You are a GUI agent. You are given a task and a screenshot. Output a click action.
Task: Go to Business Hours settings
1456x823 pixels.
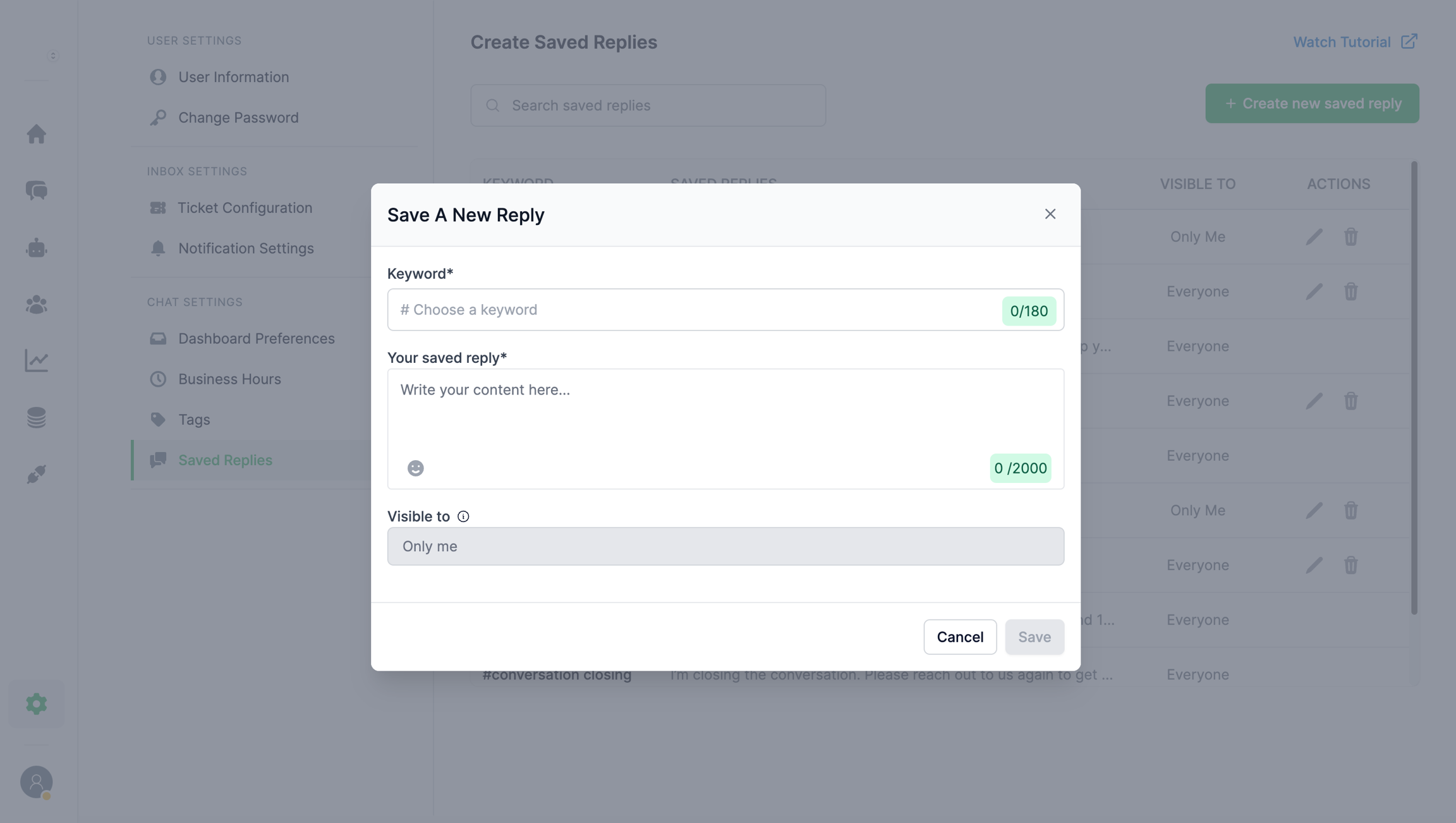click(229, 379)
